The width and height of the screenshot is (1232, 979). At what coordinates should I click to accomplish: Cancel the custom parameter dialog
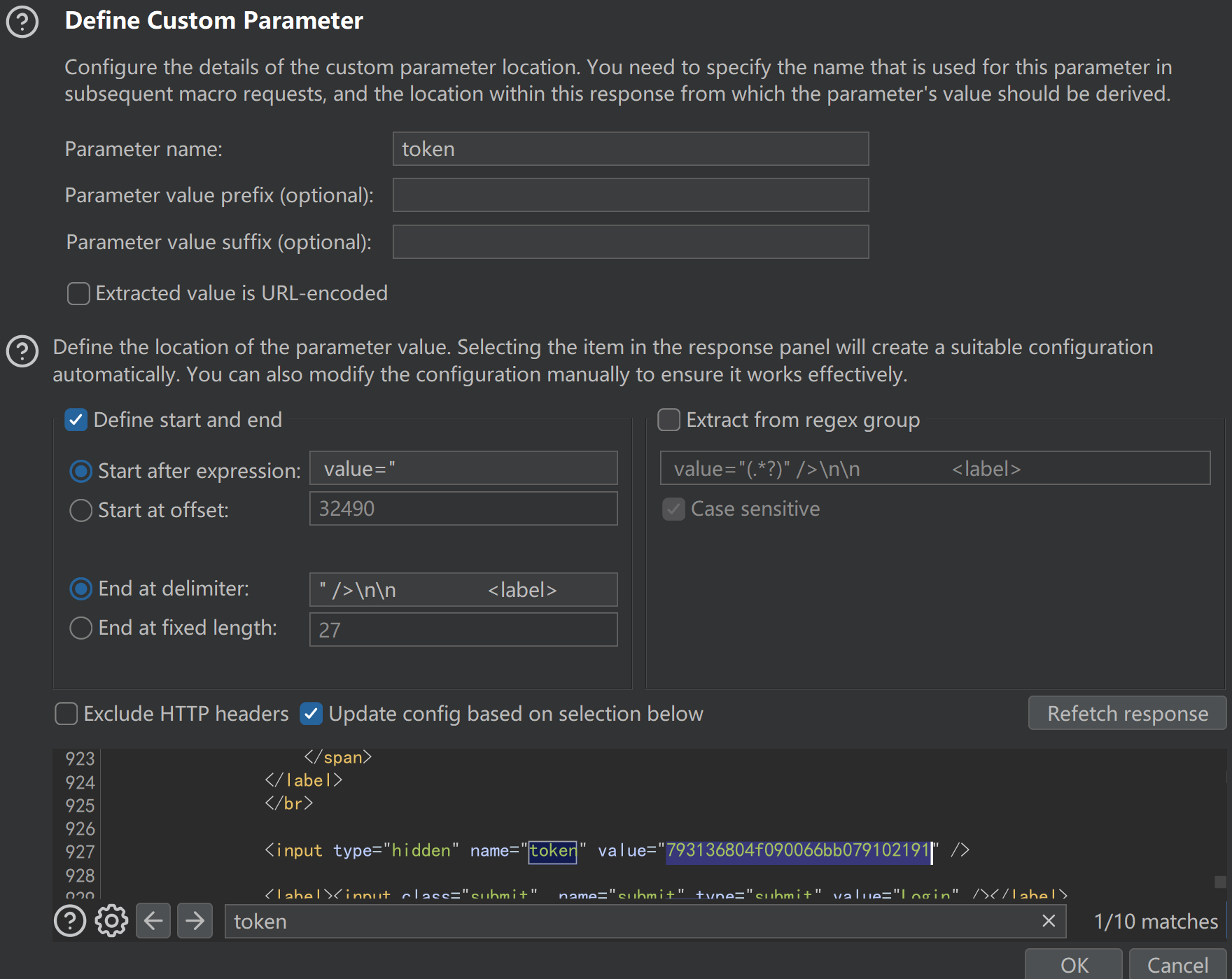(1177, 965)
